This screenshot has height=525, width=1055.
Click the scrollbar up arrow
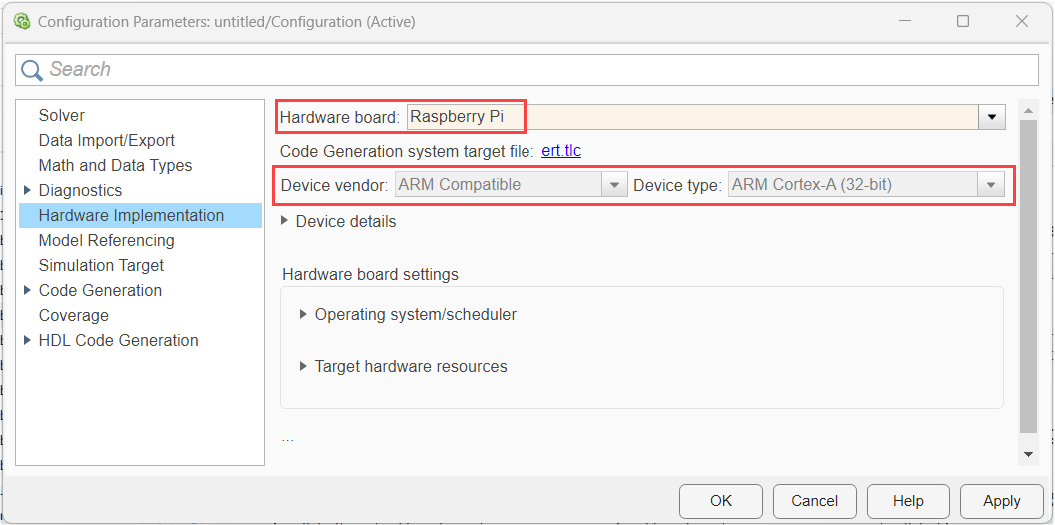tap(1028, 111)
